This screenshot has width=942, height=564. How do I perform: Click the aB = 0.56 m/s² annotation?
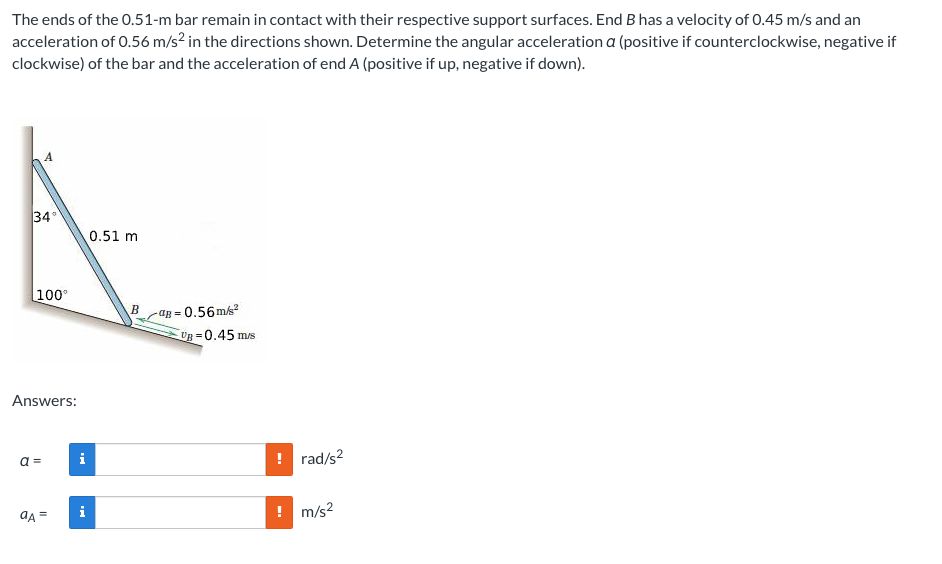pyautogui.click(x=198, y=312)
